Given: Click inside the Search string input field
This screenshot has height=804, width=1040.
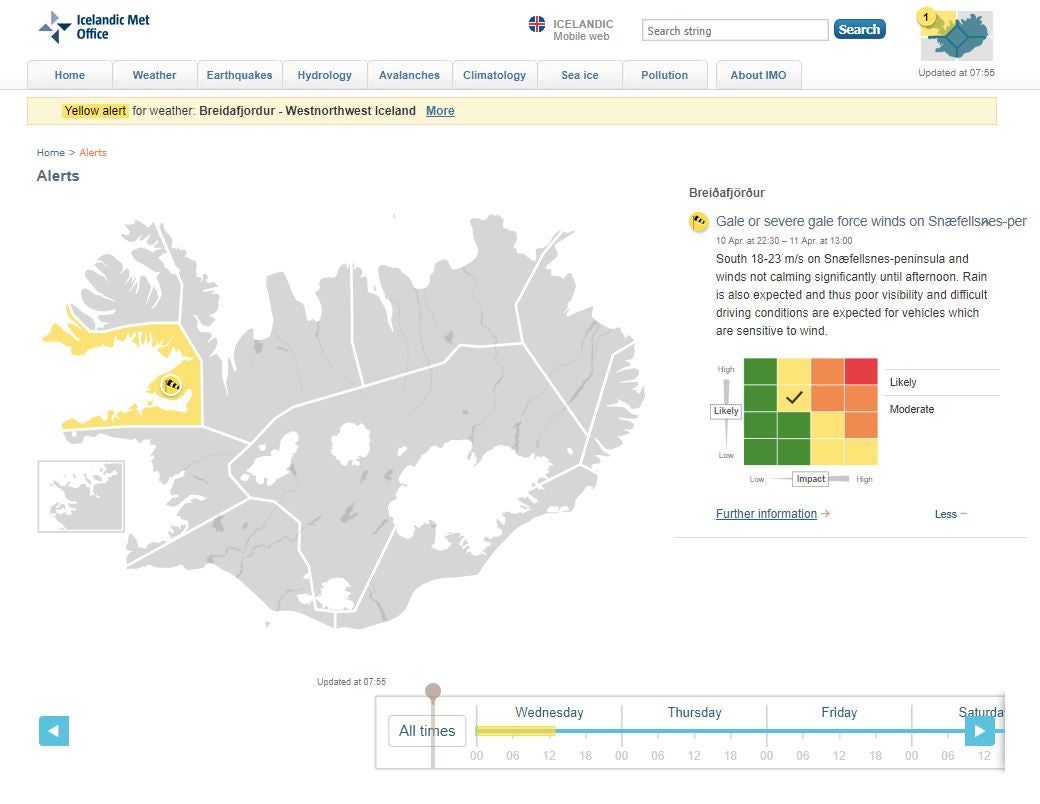Looking at the screenshot, I should pos(735,30).
